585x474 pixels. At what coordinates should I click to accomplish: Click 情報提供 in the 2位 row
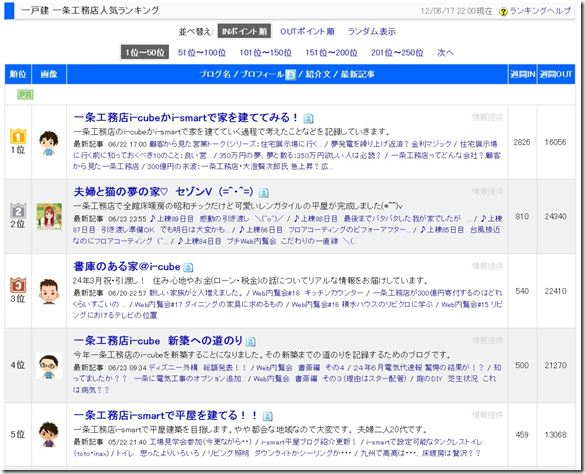[x=487, y=192]
